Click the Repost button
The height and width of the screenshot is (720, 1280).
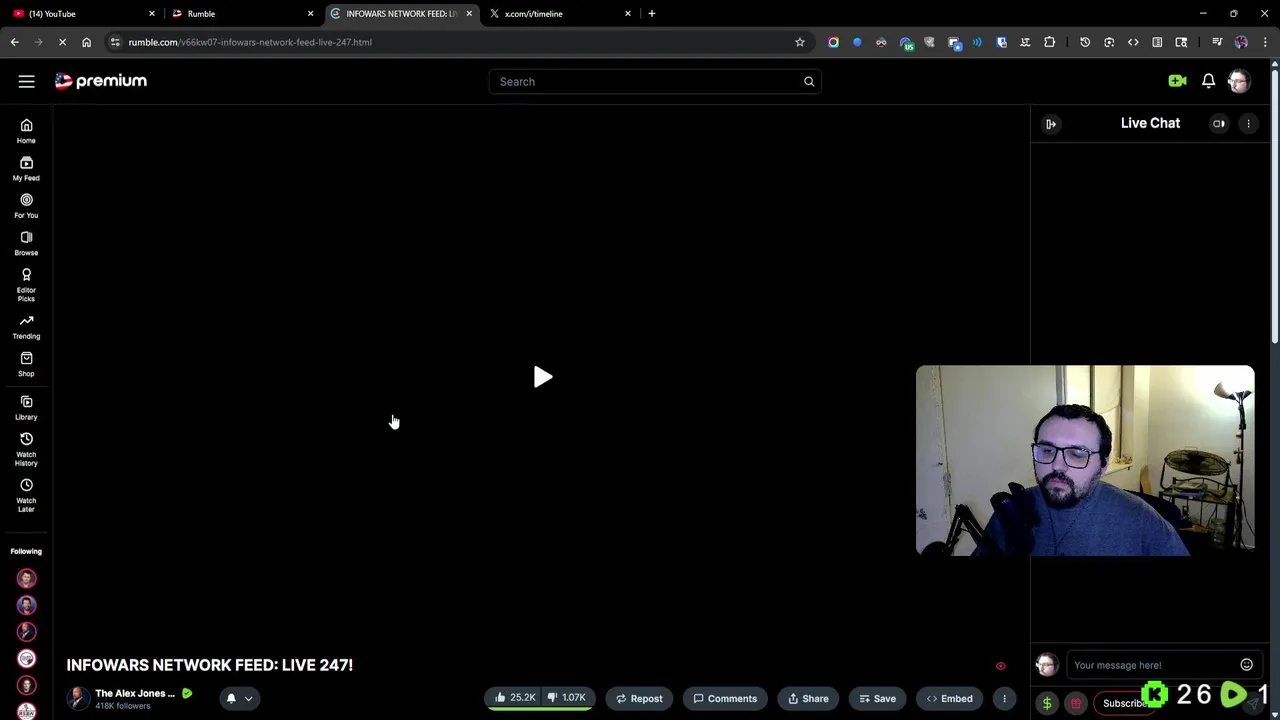coord(639,698)
